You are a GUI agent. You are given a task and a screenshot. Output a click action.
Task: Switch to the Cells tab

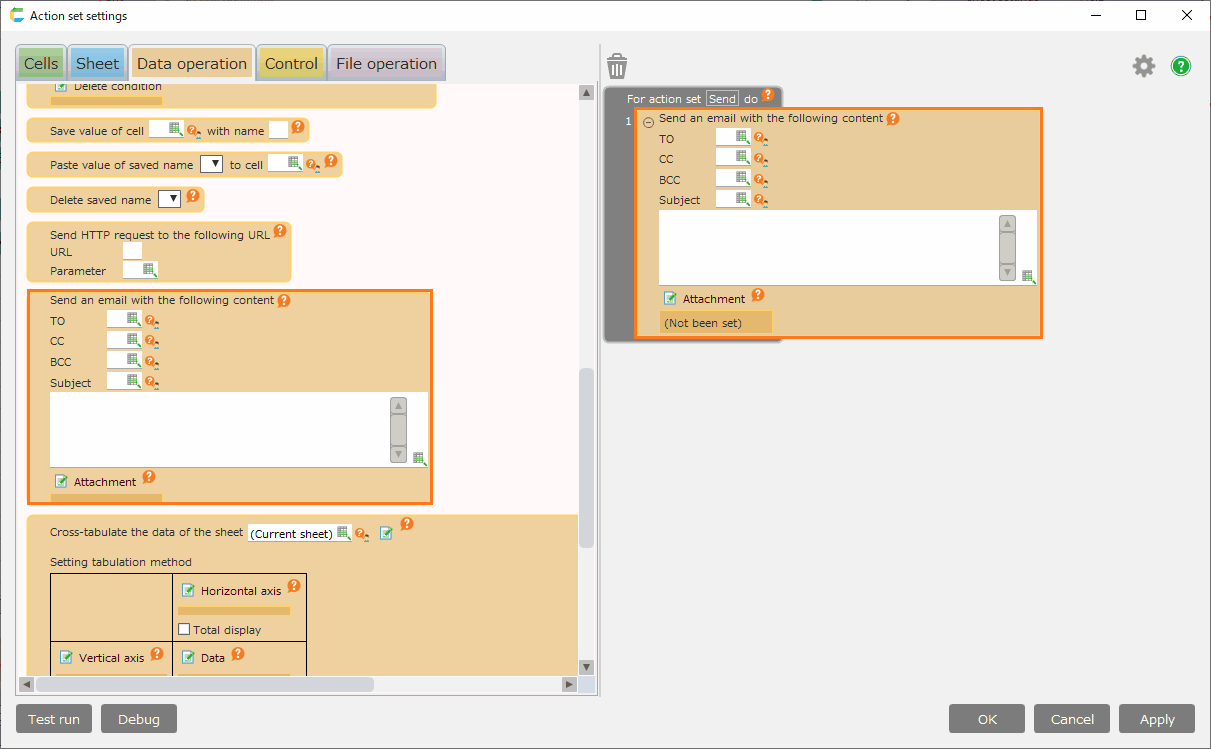[x=41, y=64]
